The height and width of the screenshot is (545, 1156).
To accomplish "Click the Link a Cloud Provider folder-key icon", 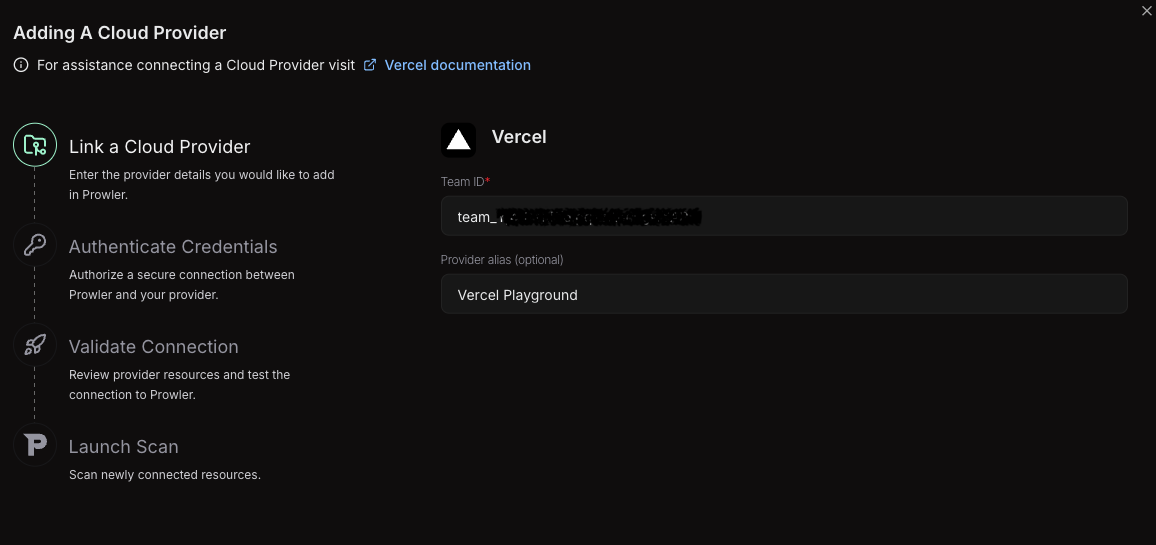I will tap(35, 145).
